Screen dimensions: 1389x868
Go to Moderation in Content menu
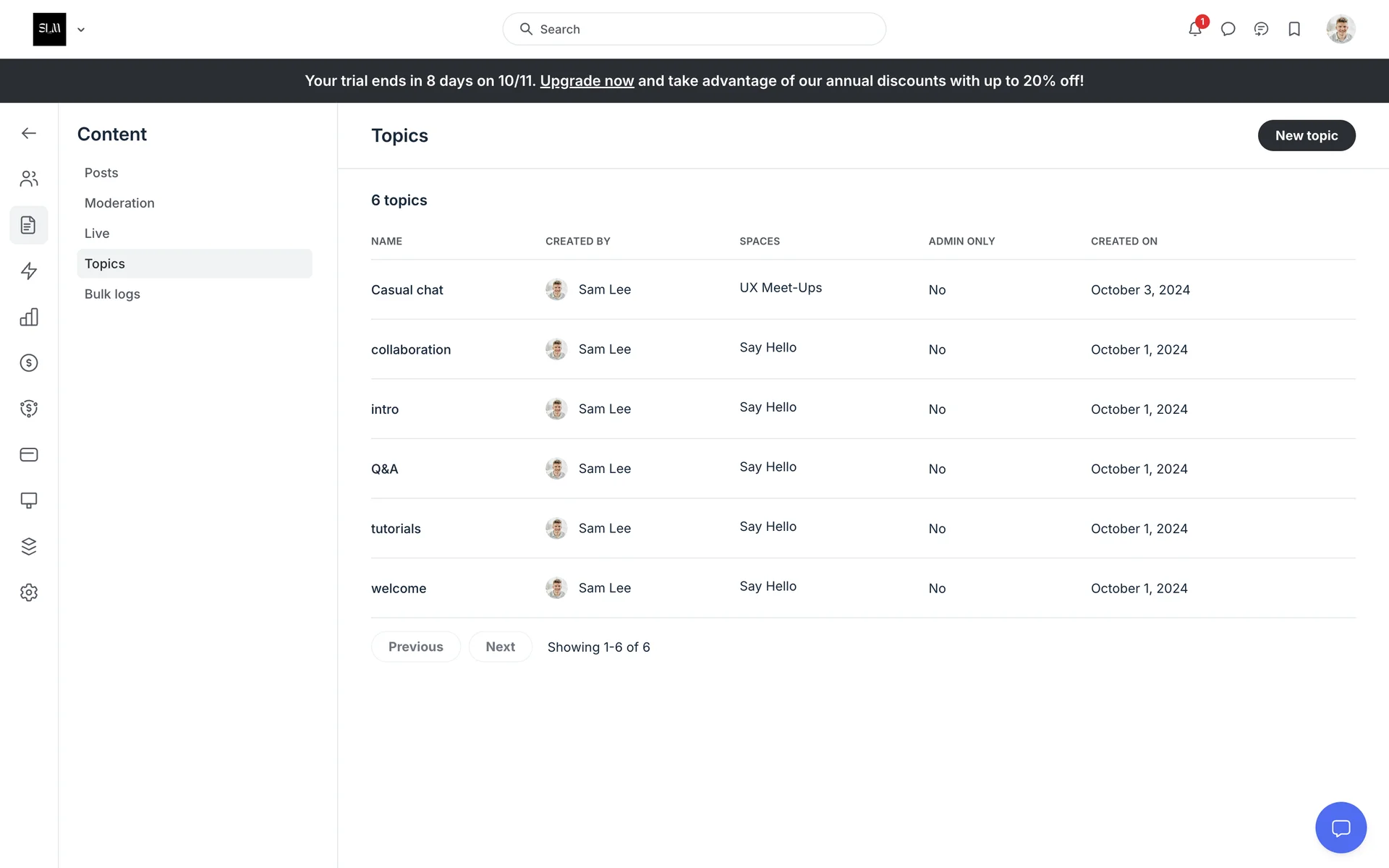(x=119, y=203)
